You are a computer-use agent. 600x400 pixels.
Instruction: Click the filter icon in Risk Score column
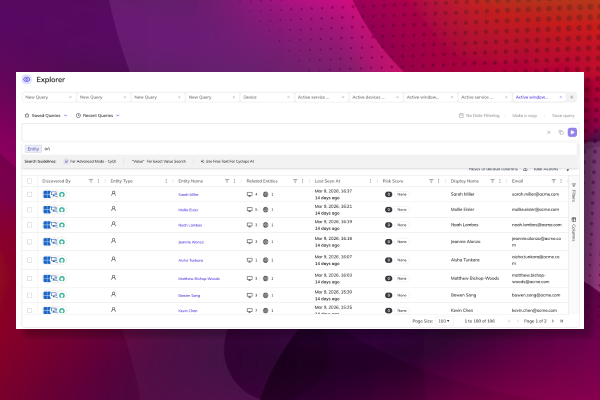(431, 181)
